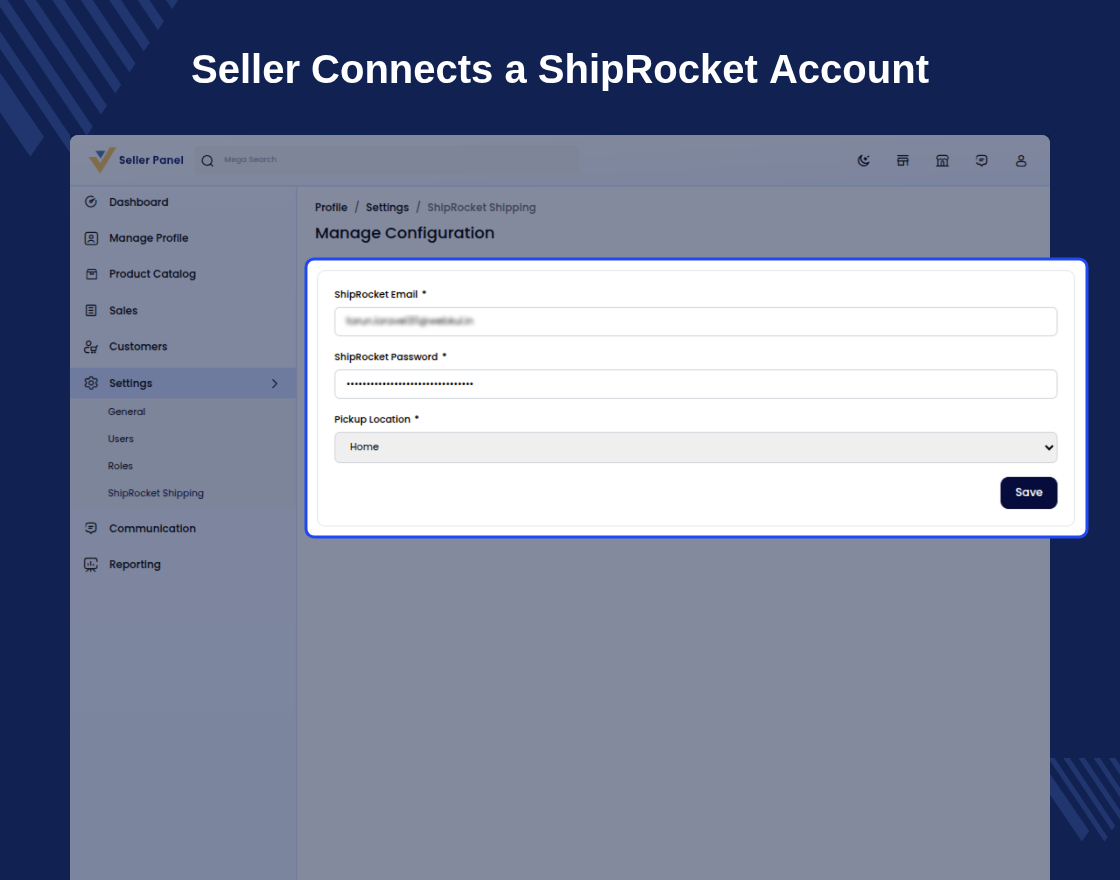Open the Pickup Location dropdown
Screen dimensions: 1120x880
[x=696, y=447]
